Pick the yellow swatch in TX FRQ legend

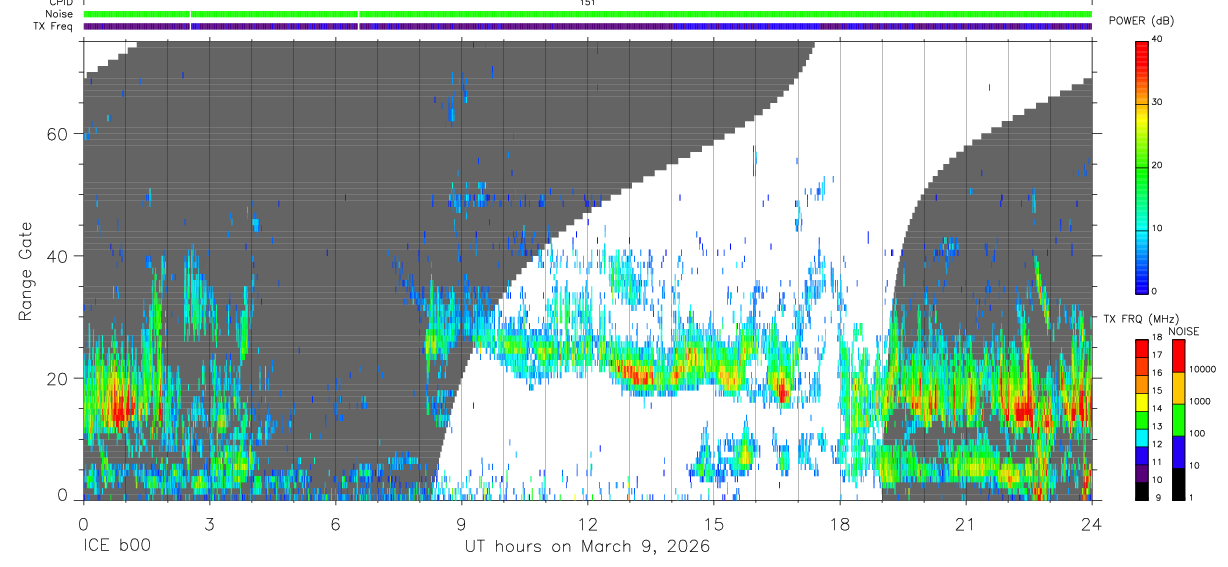[x=1142, y=400]
